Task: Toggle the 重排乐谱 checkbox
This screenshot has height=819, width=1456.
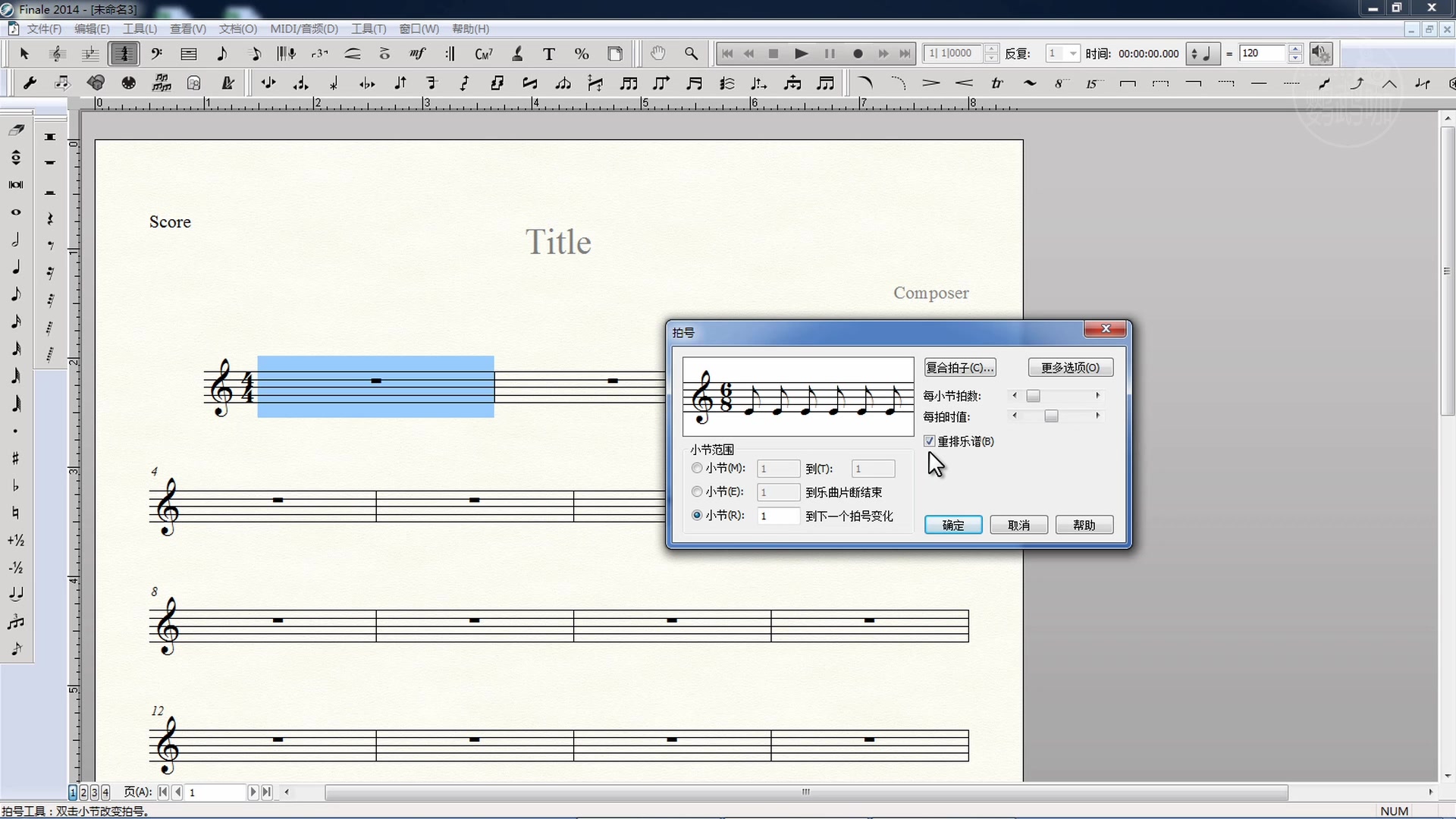Action: pos(930,441)
